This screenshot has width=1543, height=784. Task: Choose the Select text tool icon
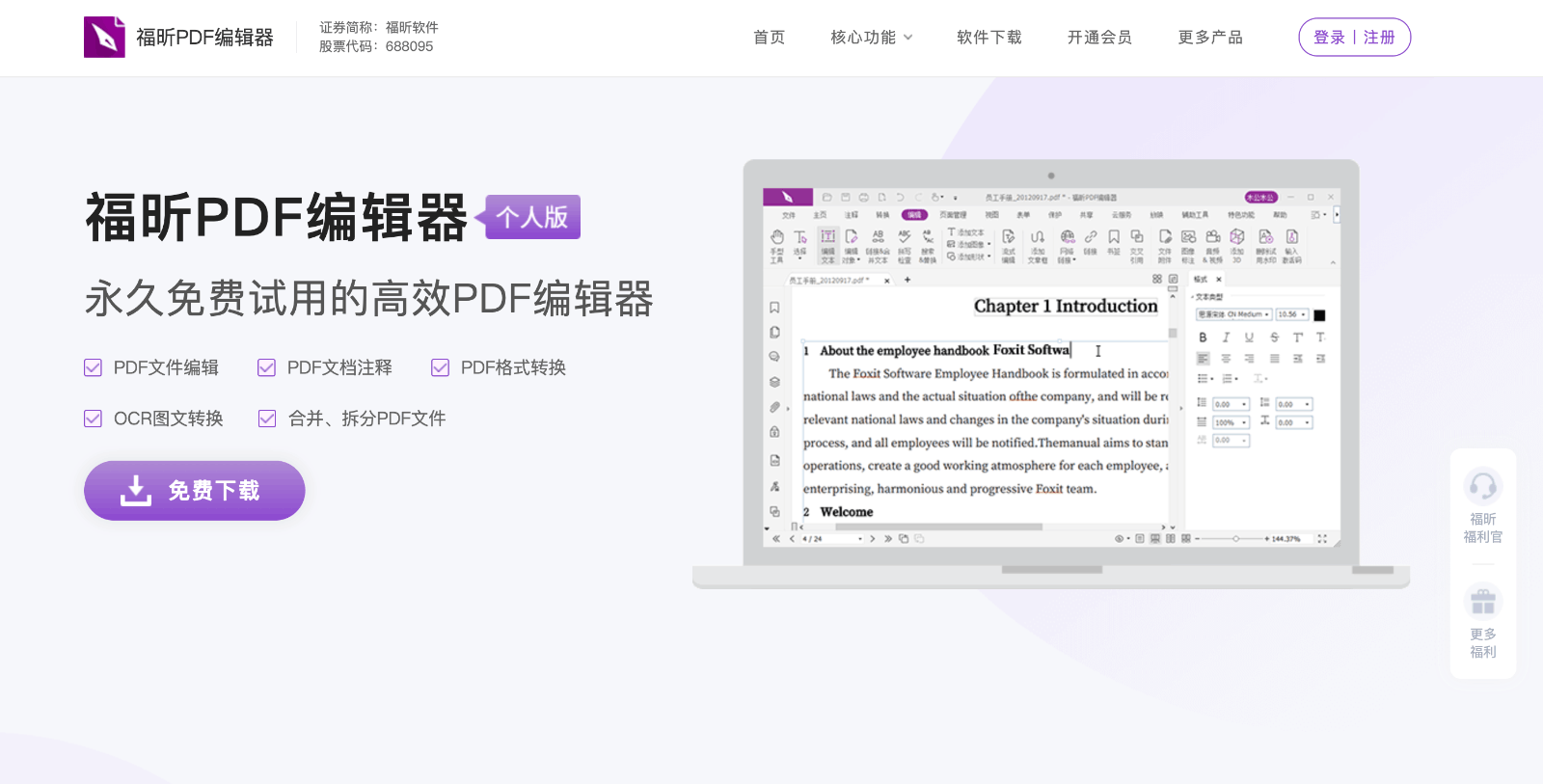coord(800,237)
